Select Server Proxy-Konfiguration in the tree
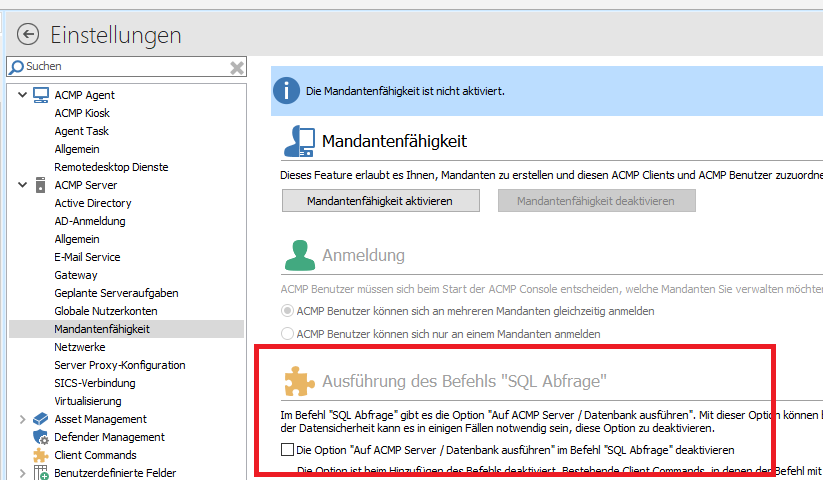Screen dimensions: 823x480 coord(120,365)
